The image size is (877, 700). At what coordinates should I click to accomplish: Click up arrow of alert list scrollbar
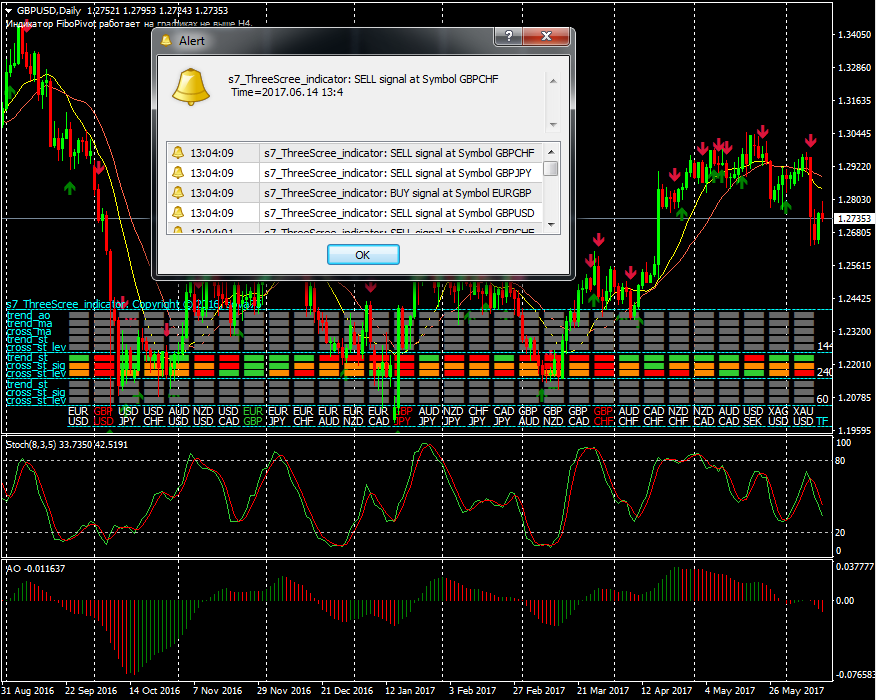[x=551, y=152]
